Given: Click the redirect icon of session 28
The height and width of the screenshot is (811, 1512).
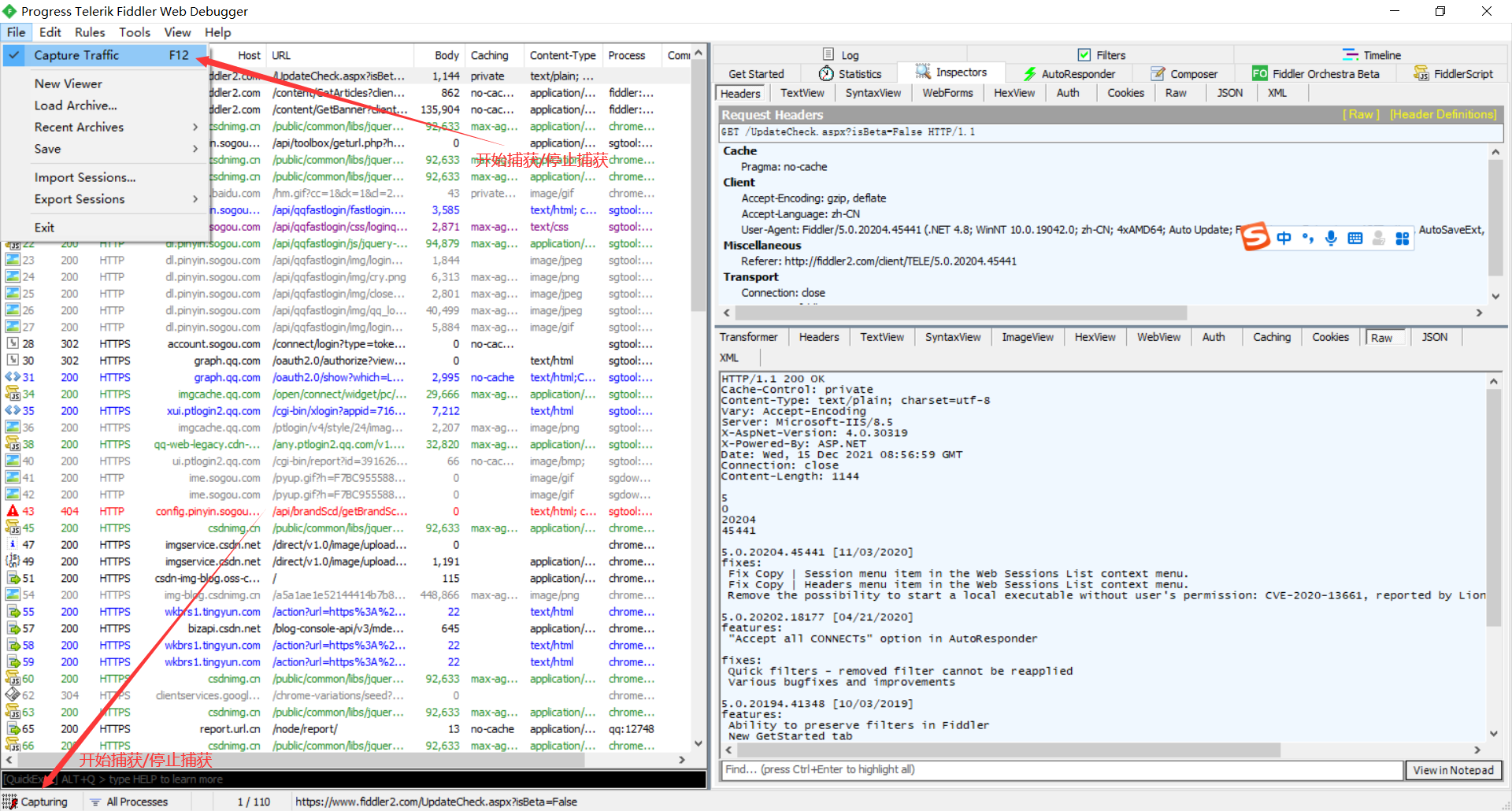Looking at the screenshot, I should (13, 343).
